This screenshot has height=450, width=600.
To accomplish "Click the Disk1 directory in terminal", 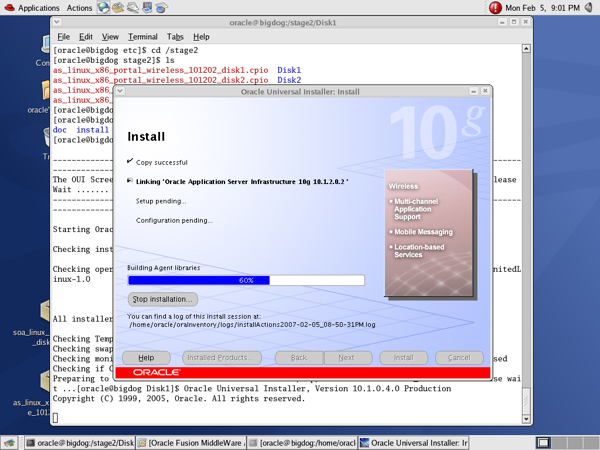I will pyautogui.click(x=289, y=70).
